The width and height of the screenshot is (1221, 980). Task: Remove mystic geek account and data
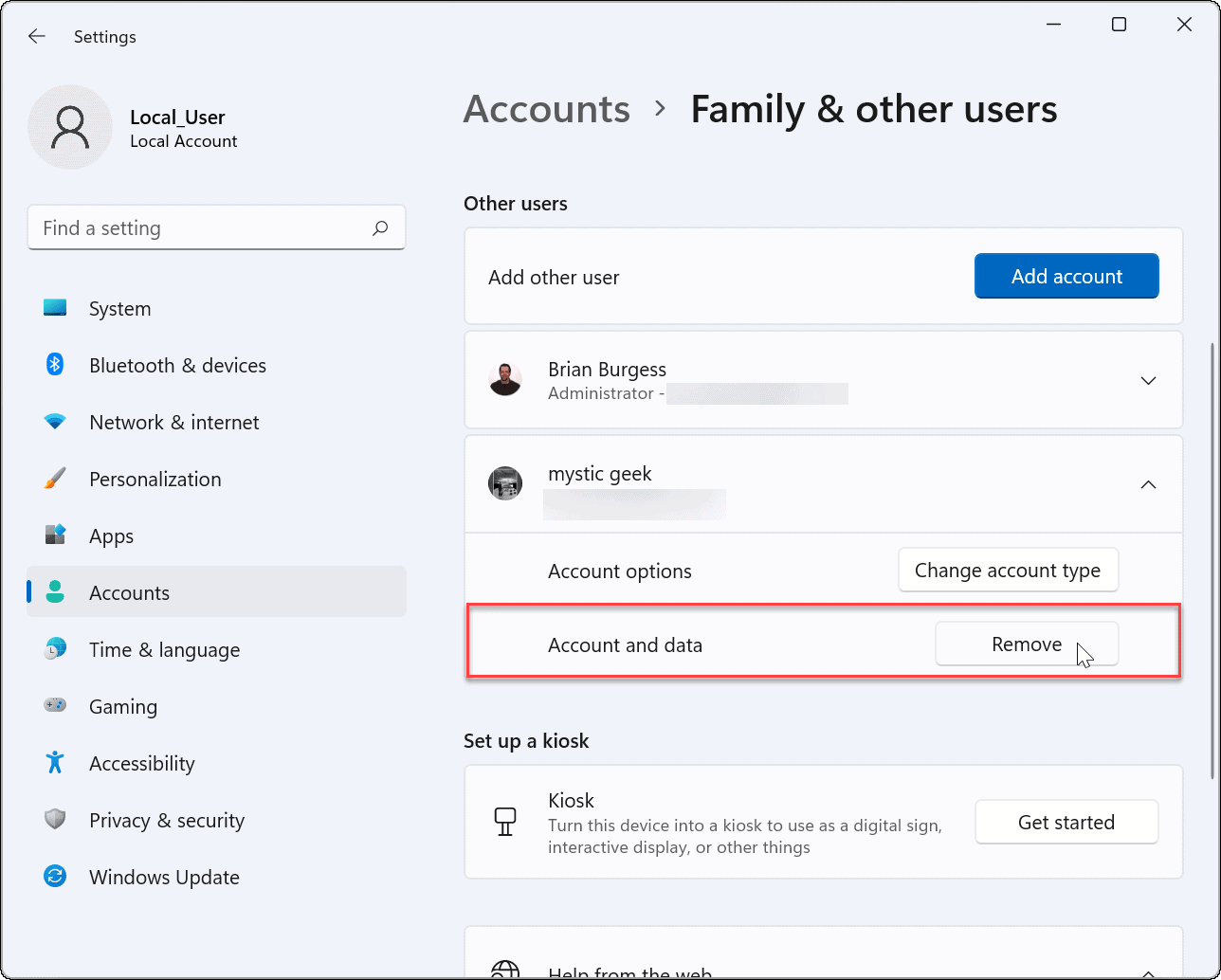click(x=1026, y=644)
